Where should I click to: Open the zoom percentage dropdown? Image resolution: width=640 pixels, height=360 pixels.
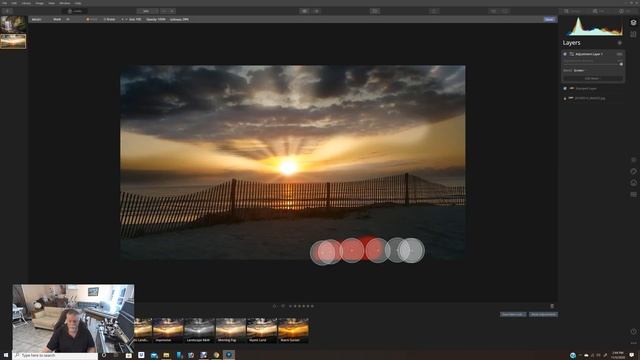[147, 11]
